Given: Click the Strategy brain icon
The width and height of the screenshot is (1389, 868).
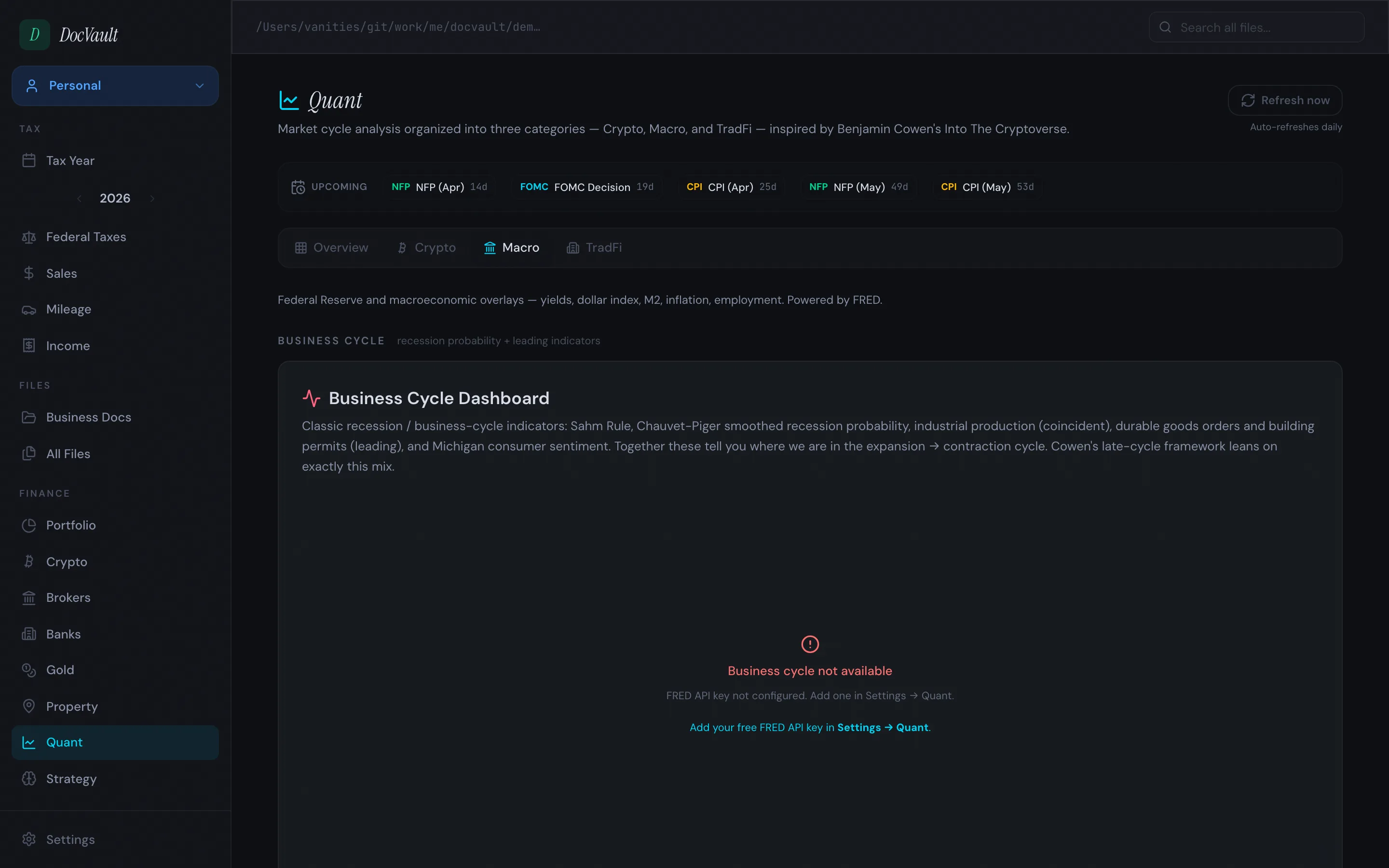Looking at the screenshot, I should [29, 778].
